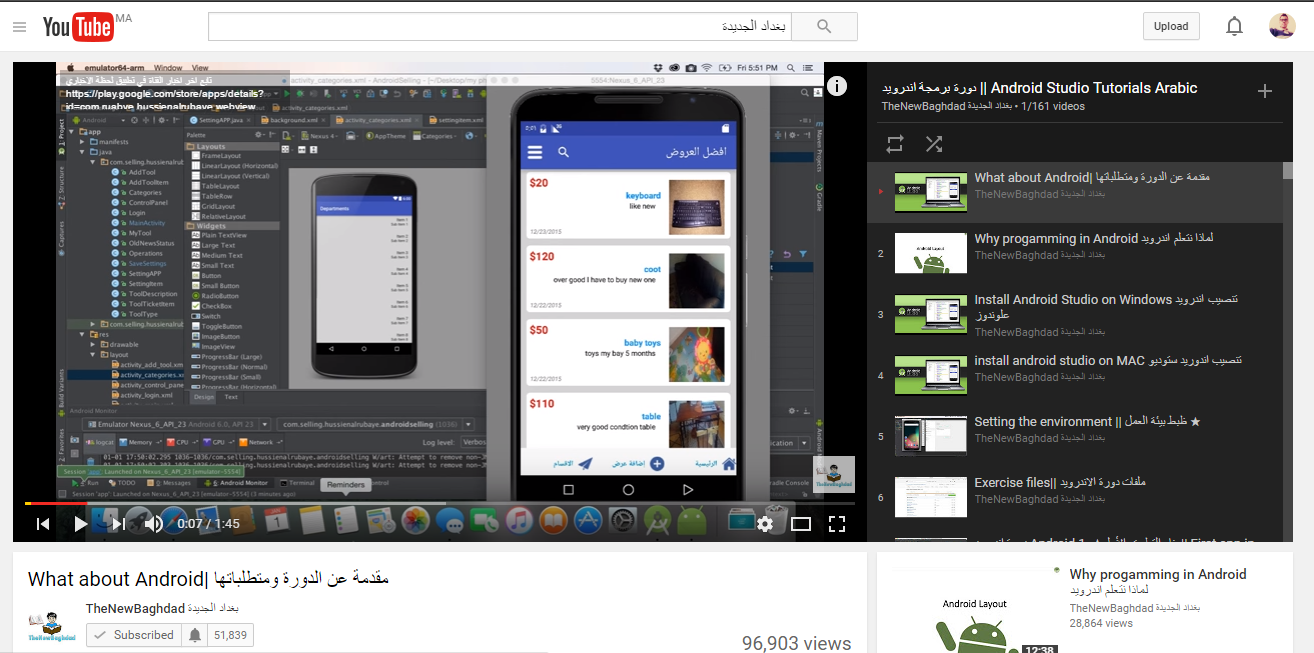Screen dimensions: 1314x653
Task: Toggle repeat playlist
Action: click(895, 144)
